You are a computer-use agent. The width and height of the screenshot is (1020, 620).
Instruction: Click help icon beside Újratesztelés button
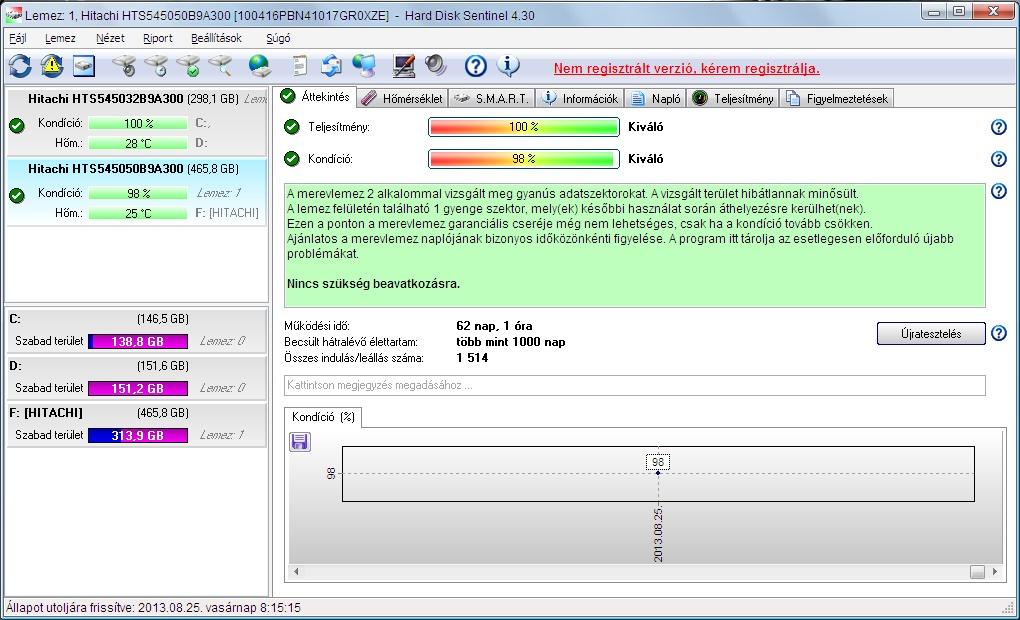click(x=999, y=334)
